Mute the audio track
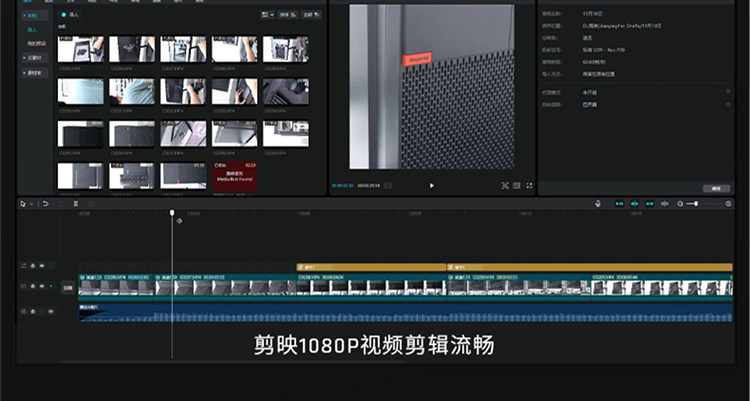Viewport: 750px width, 401px height. (51, 311)
